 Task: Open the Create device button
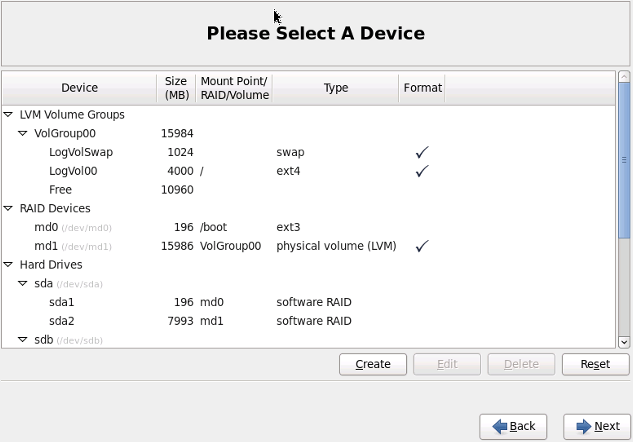tap(373, 364)
